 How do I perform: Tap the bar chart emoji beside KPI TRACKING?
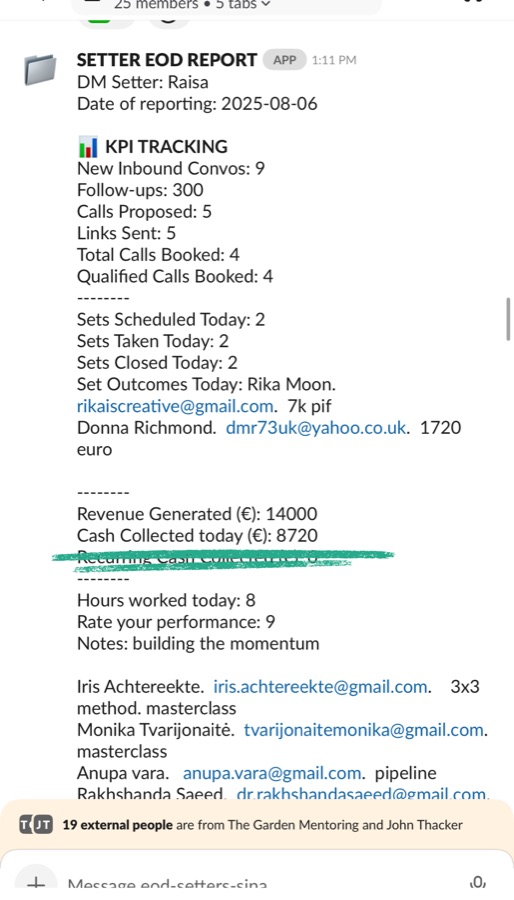click(x=88, y=147)
